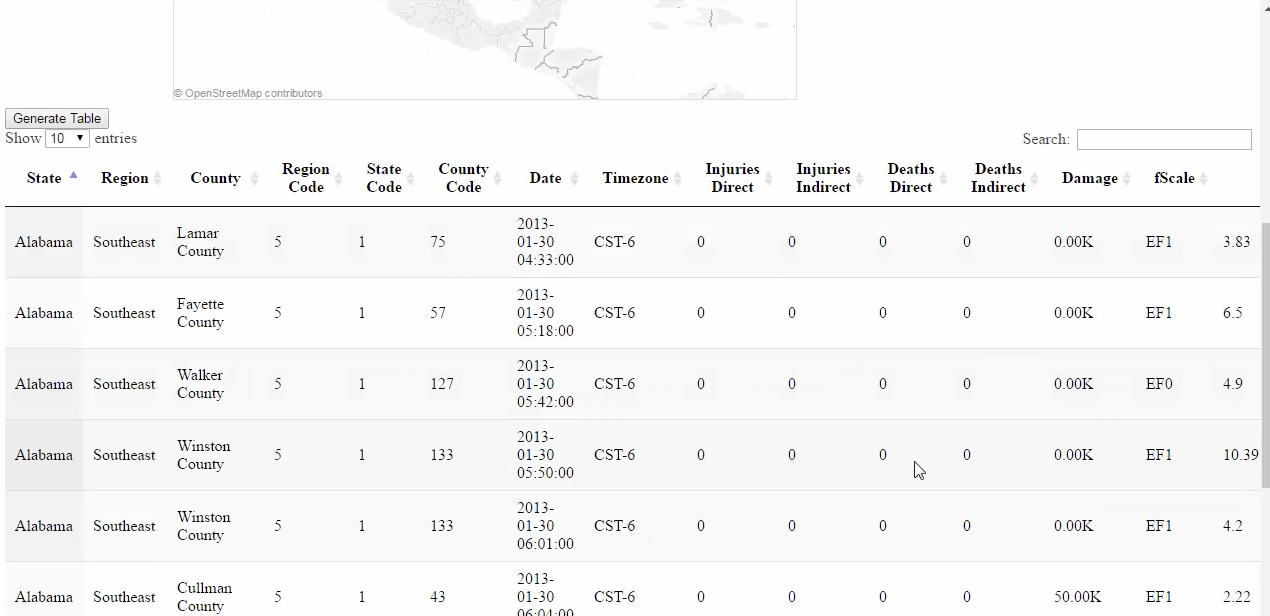Open the Show entries count dropdown
This screenshot has width=1270, height=616.
(x=67, y=138)
